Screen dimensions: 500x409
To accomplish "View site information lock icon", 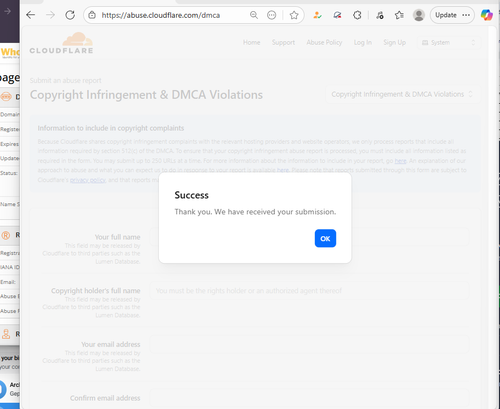I will tap(92, 15).
